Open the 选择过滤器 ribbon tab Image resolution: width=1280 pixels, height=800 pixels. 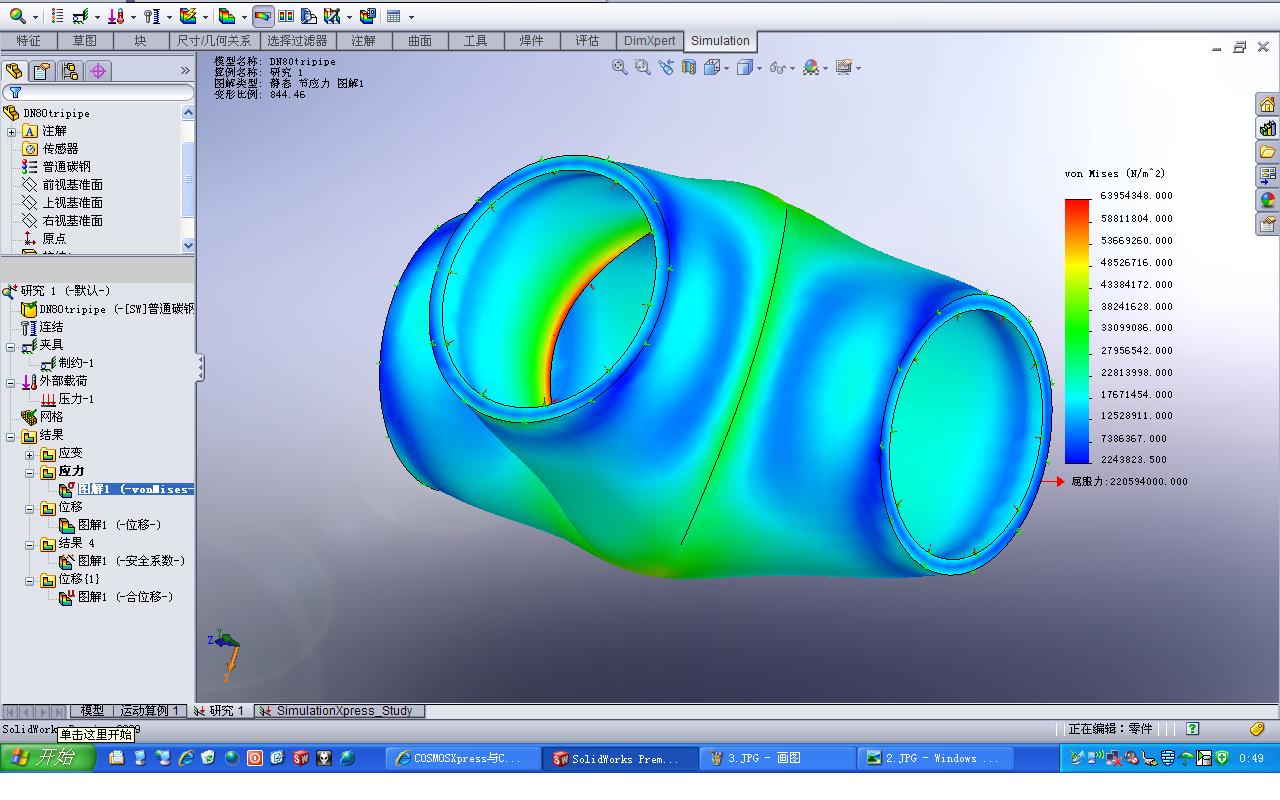[x=297, y=41]
